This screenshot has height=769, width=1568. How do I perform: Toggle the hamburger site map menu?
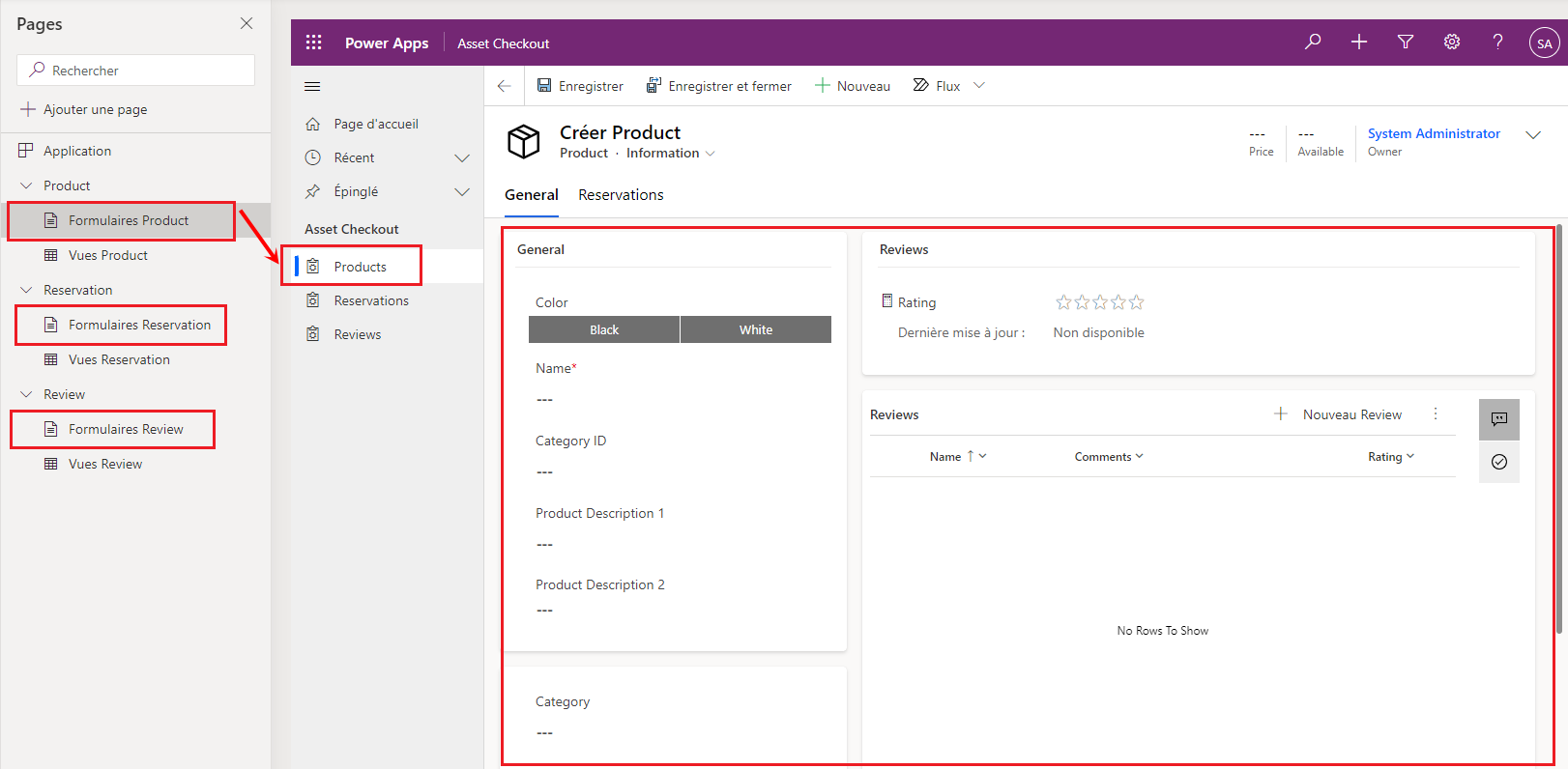click(x=312, y=86)
